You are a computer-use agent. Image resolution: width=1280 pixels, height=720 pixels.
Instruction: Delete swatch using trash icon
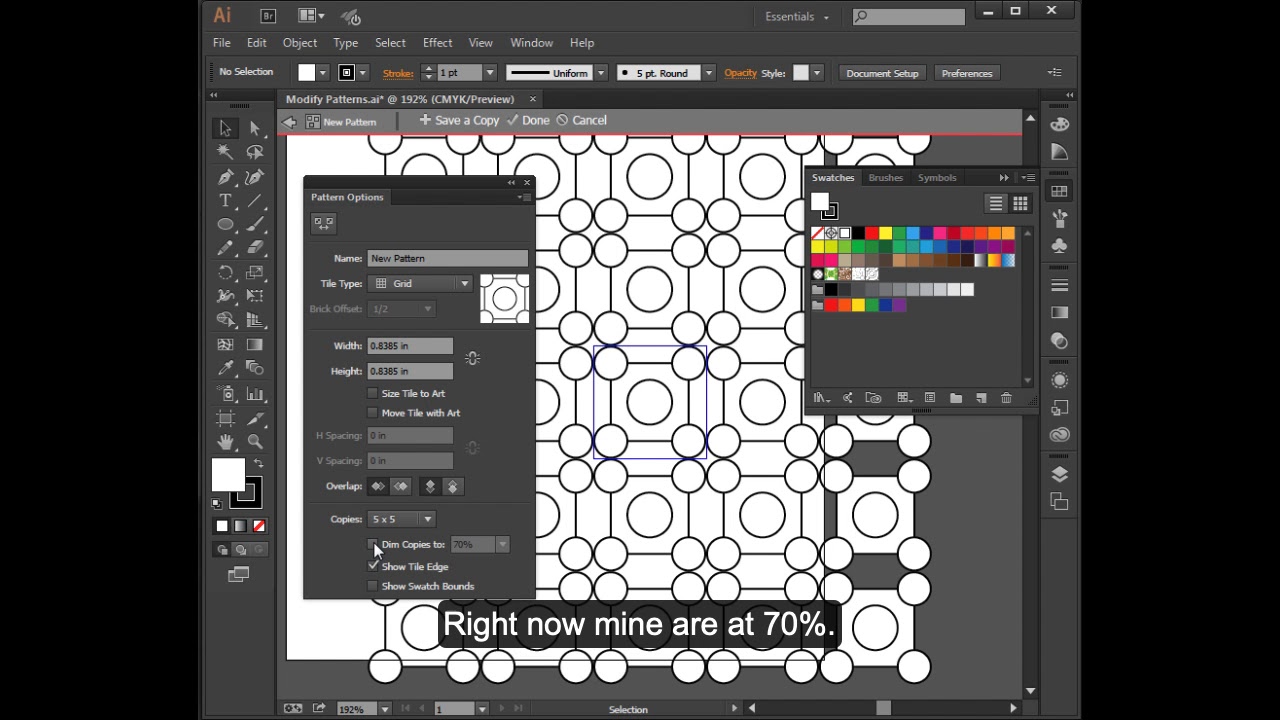point(1006,398)
